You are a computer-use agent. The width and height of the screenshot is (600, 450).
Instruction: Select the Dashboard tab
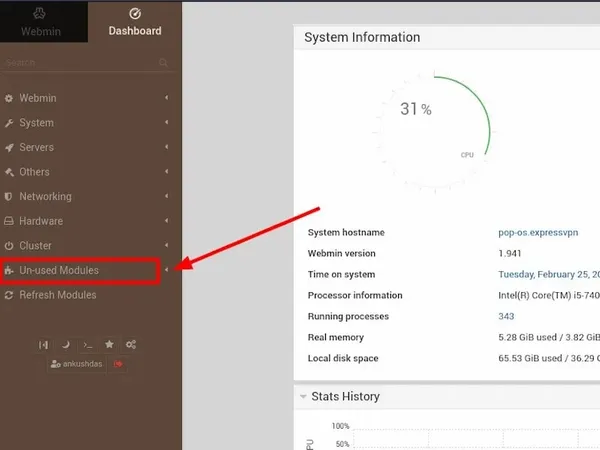(134, 21)
